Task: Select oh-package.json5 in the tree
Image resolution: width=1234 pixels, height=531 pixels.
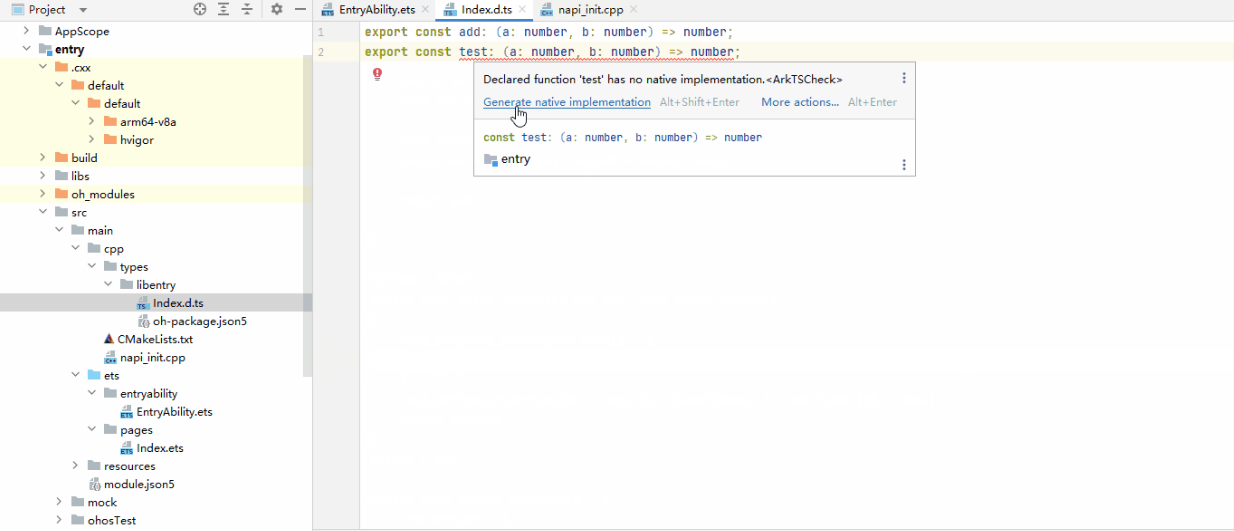Action: point(199,321)
